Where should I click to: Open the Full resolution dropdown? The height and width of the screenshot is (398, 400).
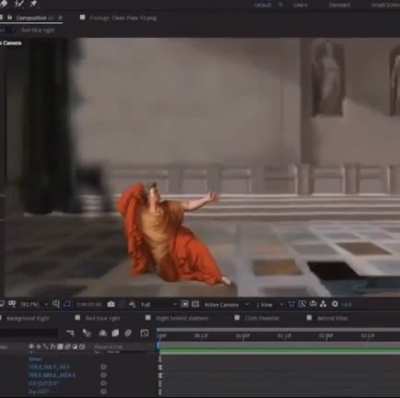click(x=157, y=305)
